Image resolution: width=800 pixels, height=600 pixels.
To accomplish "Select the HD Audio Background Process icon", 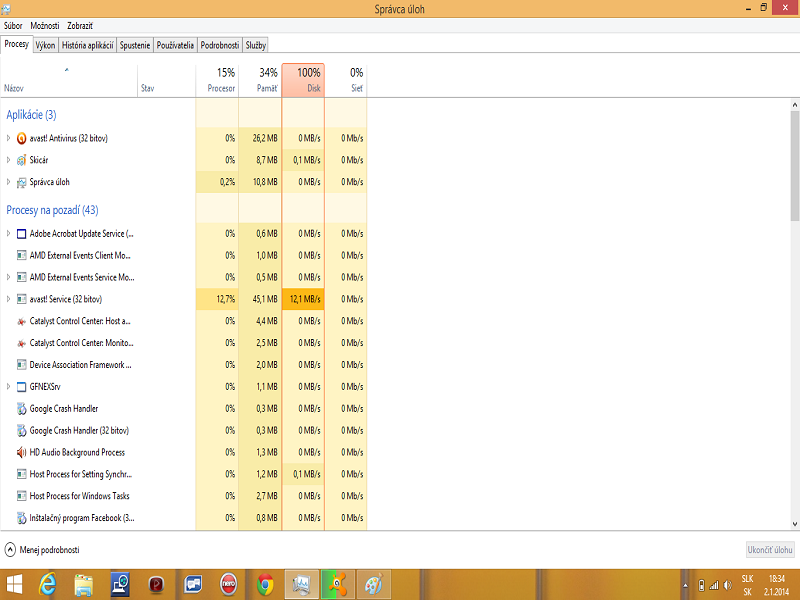I will tap(22, 452).
